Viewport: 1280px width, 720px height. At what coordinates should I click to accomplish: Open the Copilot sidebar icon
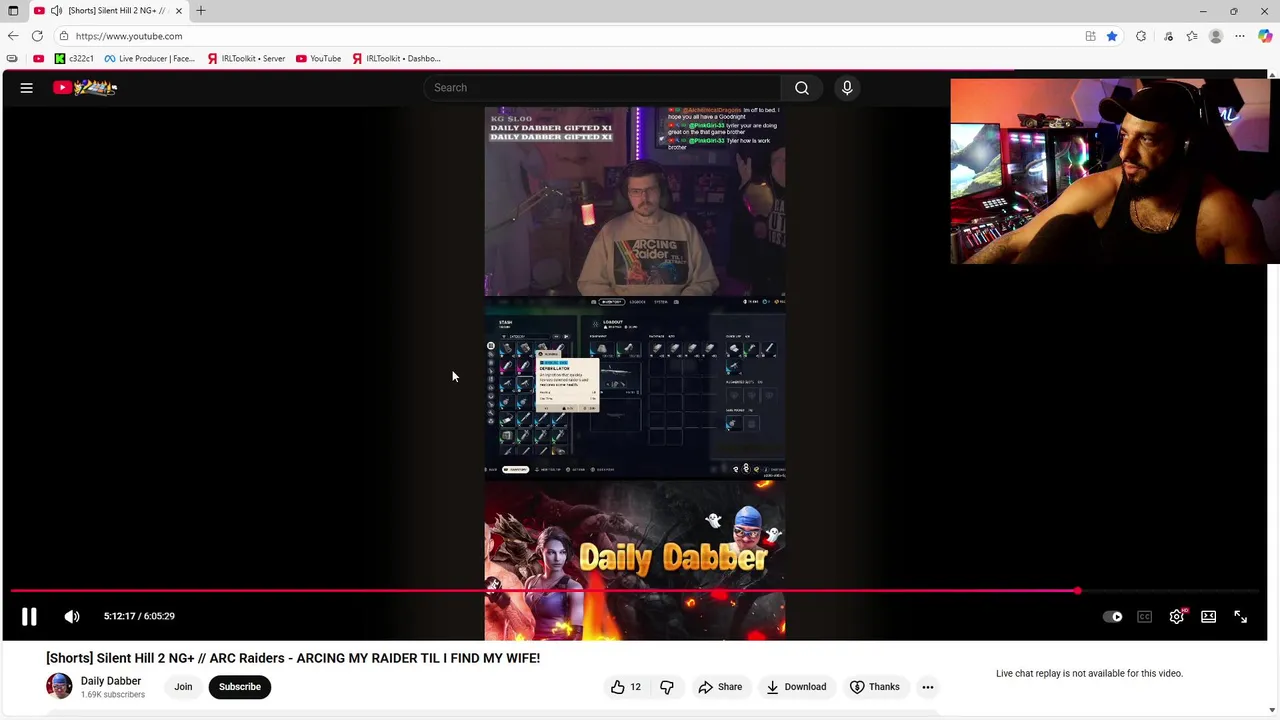pyautogui.click(x=1266, y=36)
